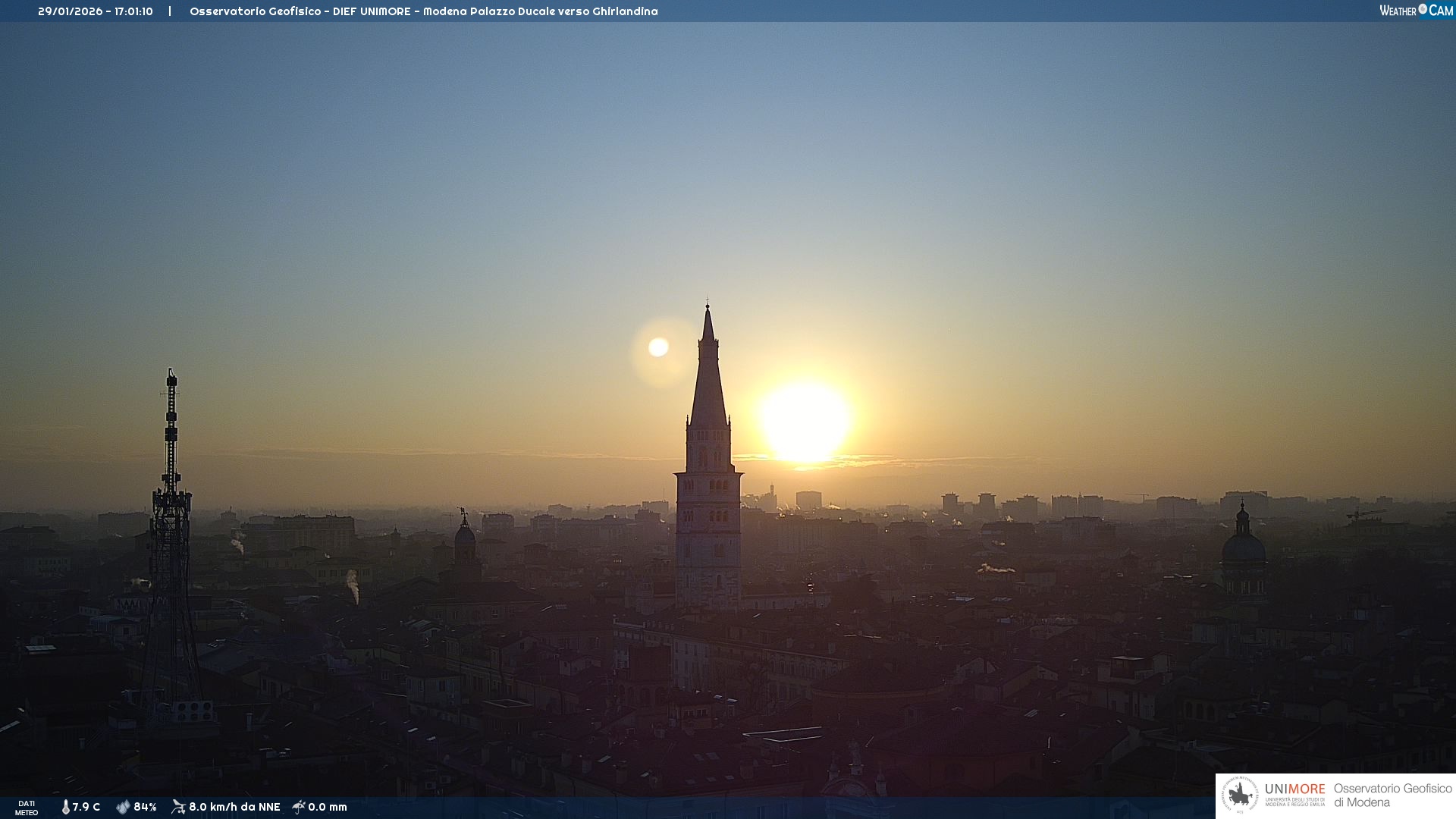The width and height of the screenshot is (1456, 819).
Task: Click the camera lens icon in WeatherCam logo
Action: 1423,9
